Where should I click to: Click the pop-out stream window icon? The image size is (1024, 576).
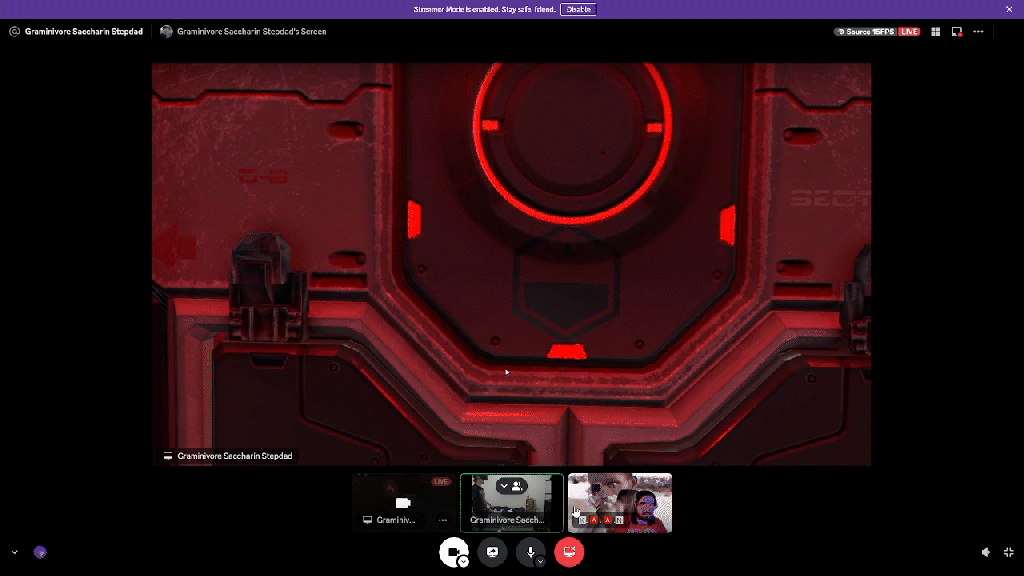[x=957, y=32]
